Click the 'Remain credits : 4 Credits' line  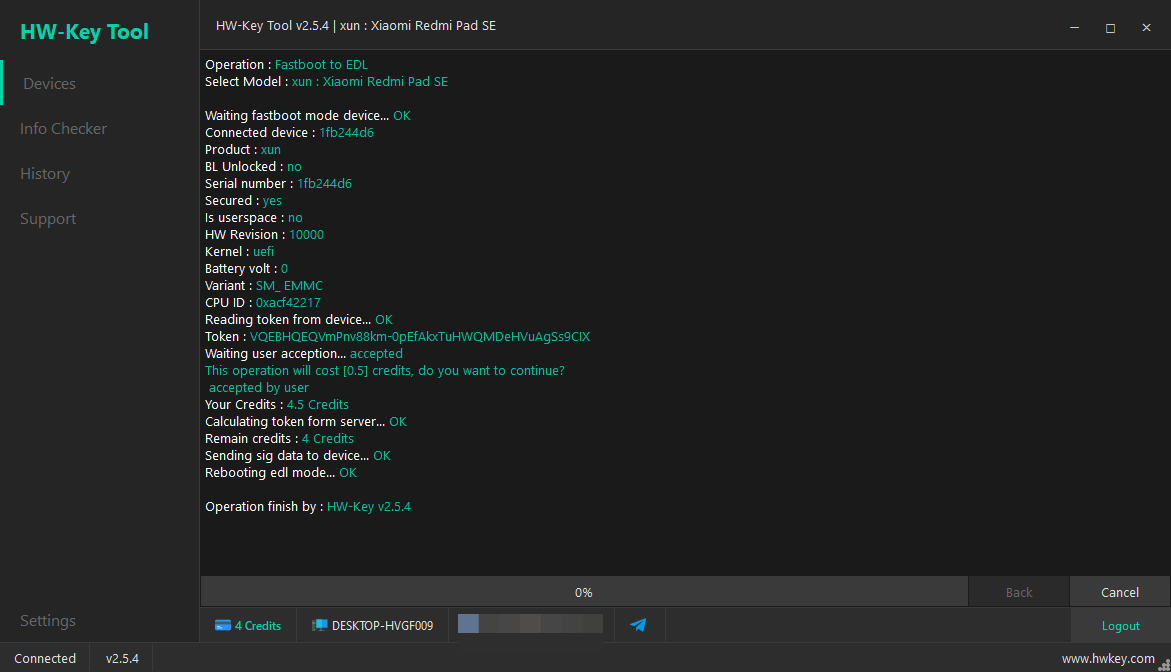pyautogui.click(x=279, y=439)
